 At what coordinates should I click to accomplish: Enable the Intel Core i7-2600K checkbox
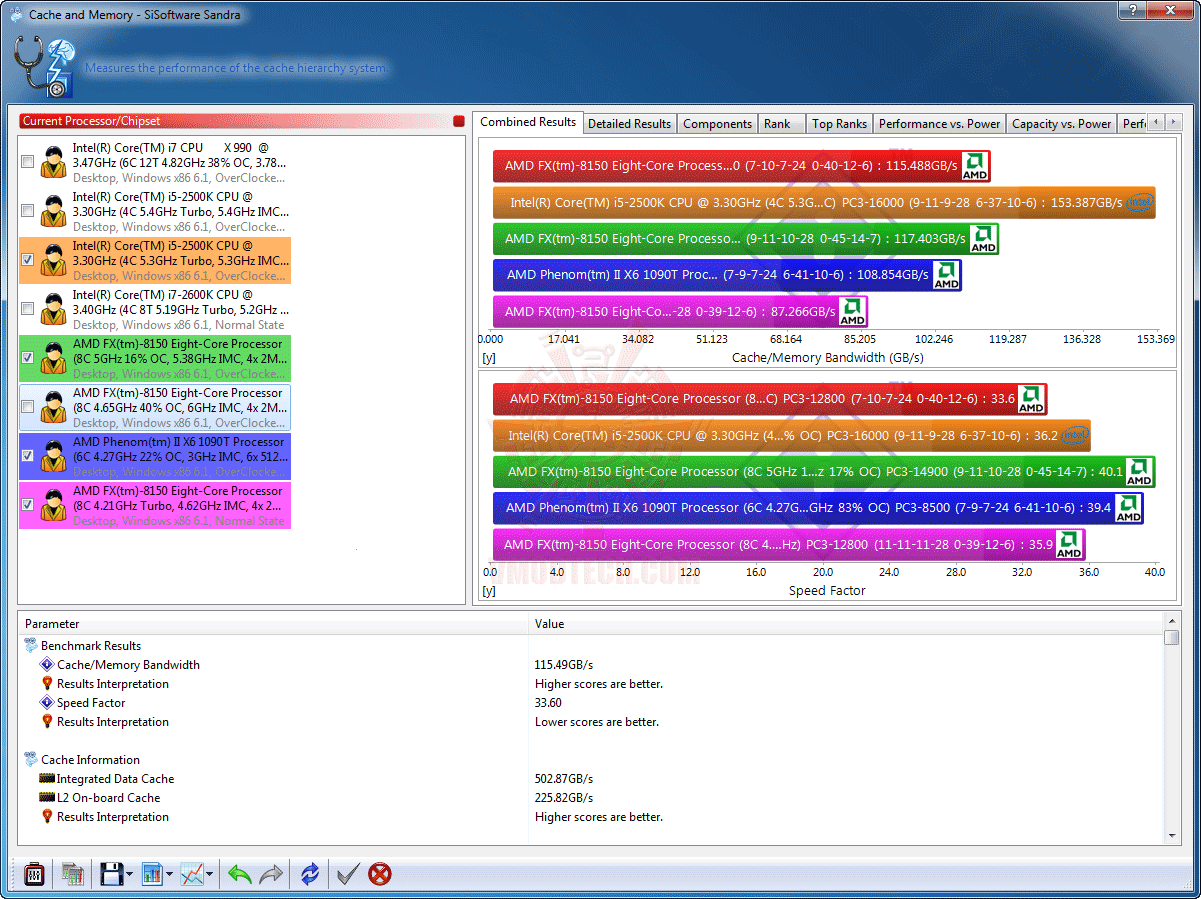point(27,309)
